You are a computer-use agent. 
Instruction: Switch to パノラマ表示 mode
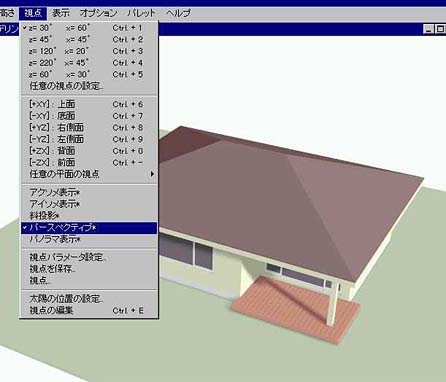point(89,239)
